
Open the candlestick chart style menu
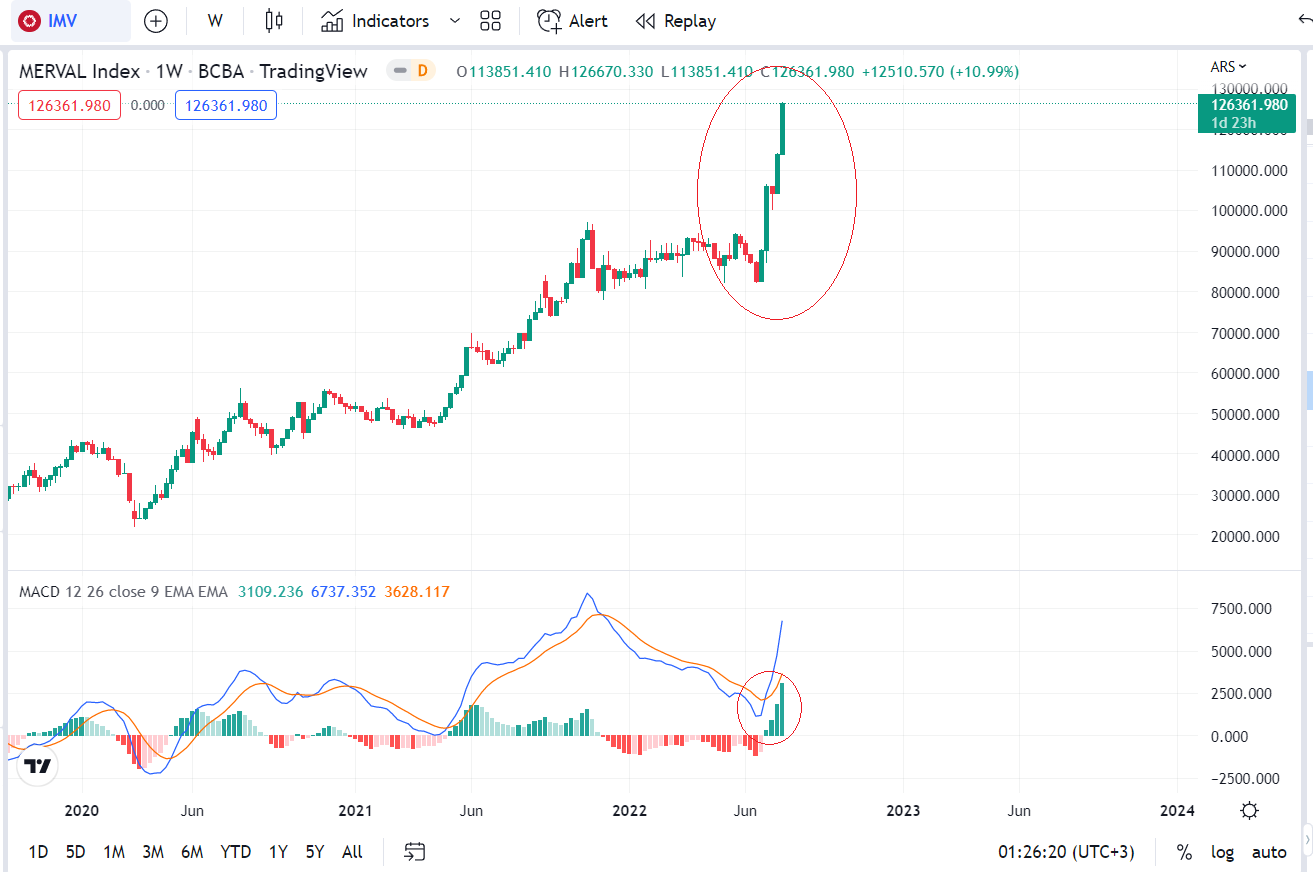click(274, 21)
